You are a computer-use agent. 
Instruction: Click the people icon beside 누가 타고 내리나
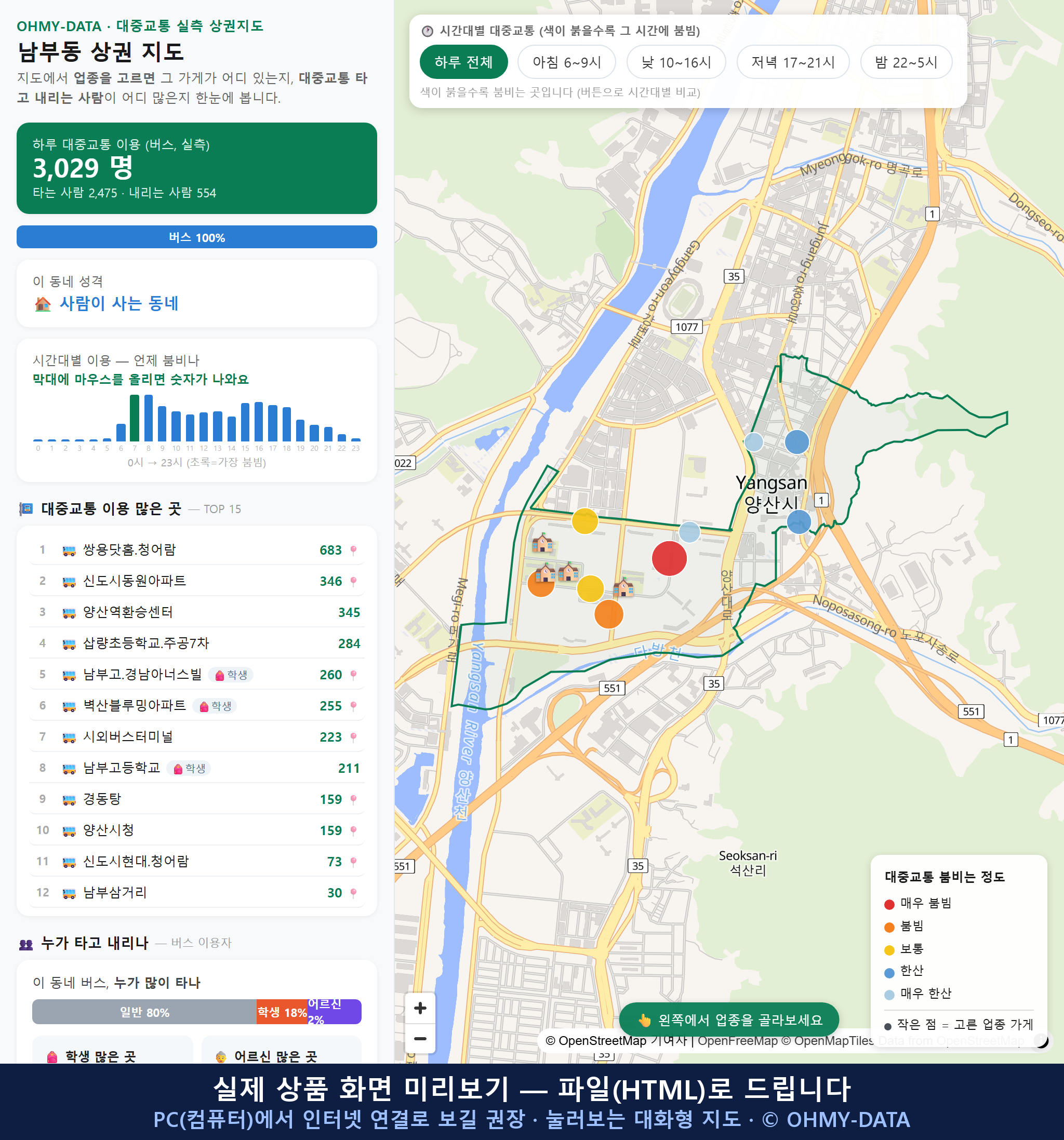(x=26, y=943)
